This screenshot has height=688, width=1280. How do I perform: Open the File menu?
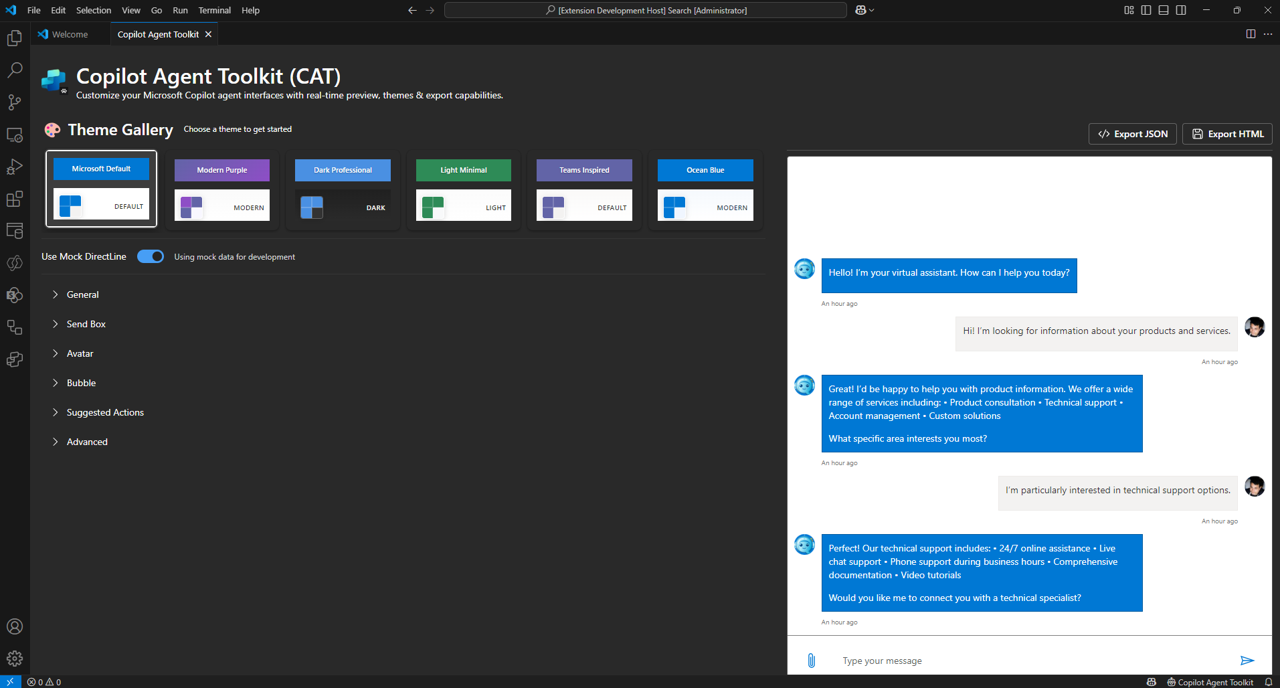(x=33, y=10)
